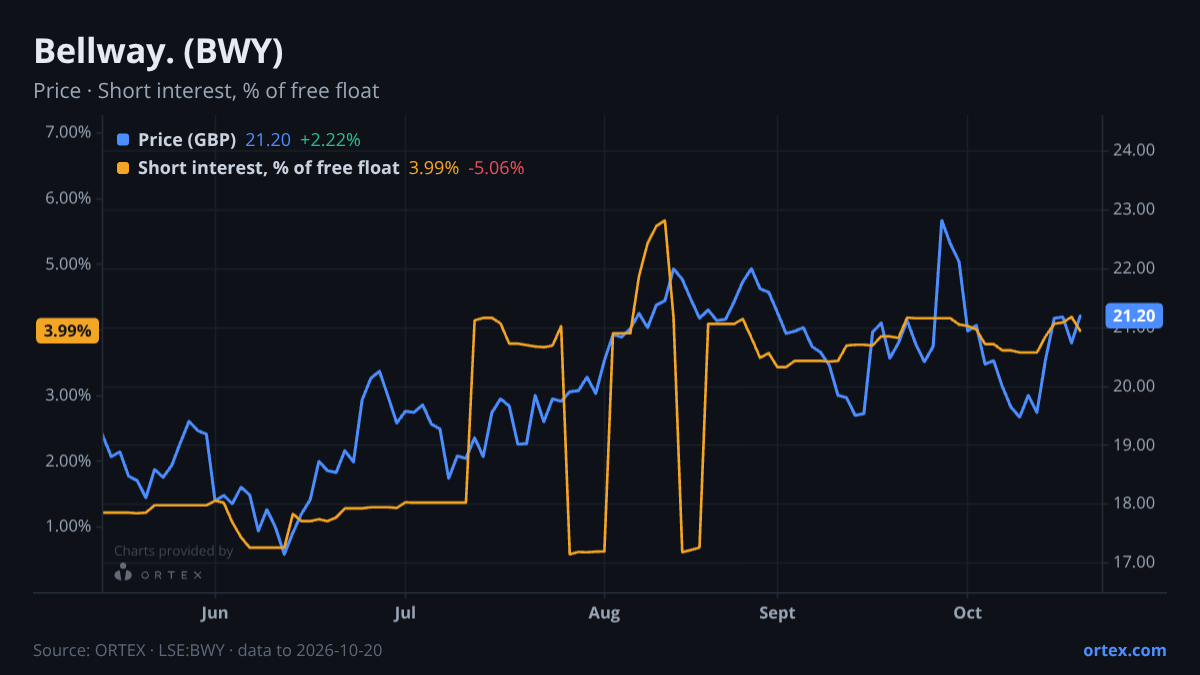Viewport: 1200px width, 675px height.
Task: Click the 3.00% left axis label
Action: [69, 395]
